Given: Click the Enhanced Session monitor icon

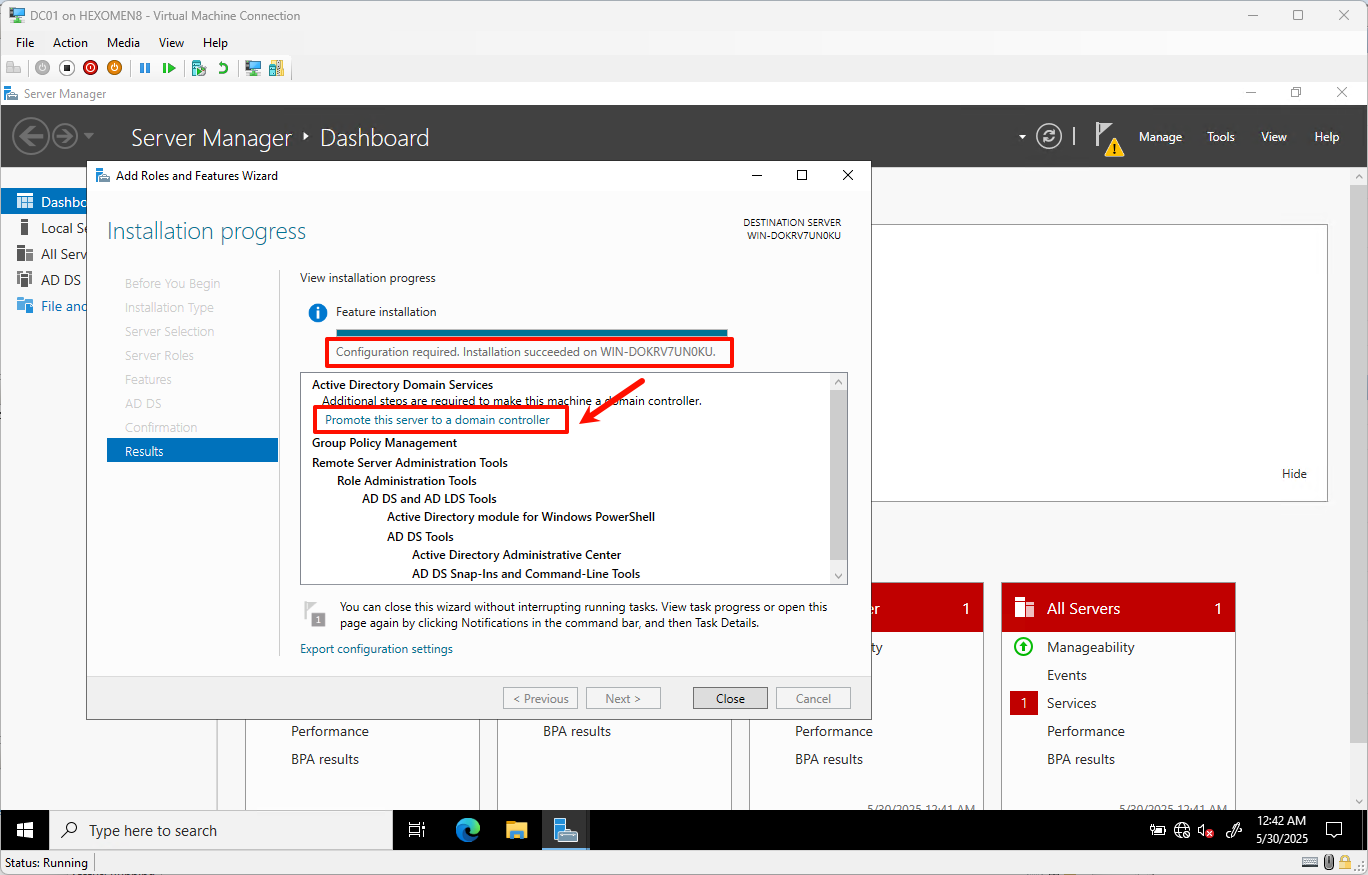Looking at the screenshot, I should click(253, 68).
